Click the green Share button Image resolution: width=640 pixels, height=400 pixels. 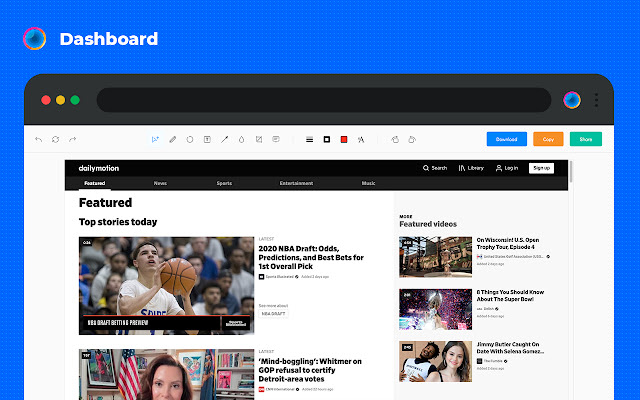[586, 139]
